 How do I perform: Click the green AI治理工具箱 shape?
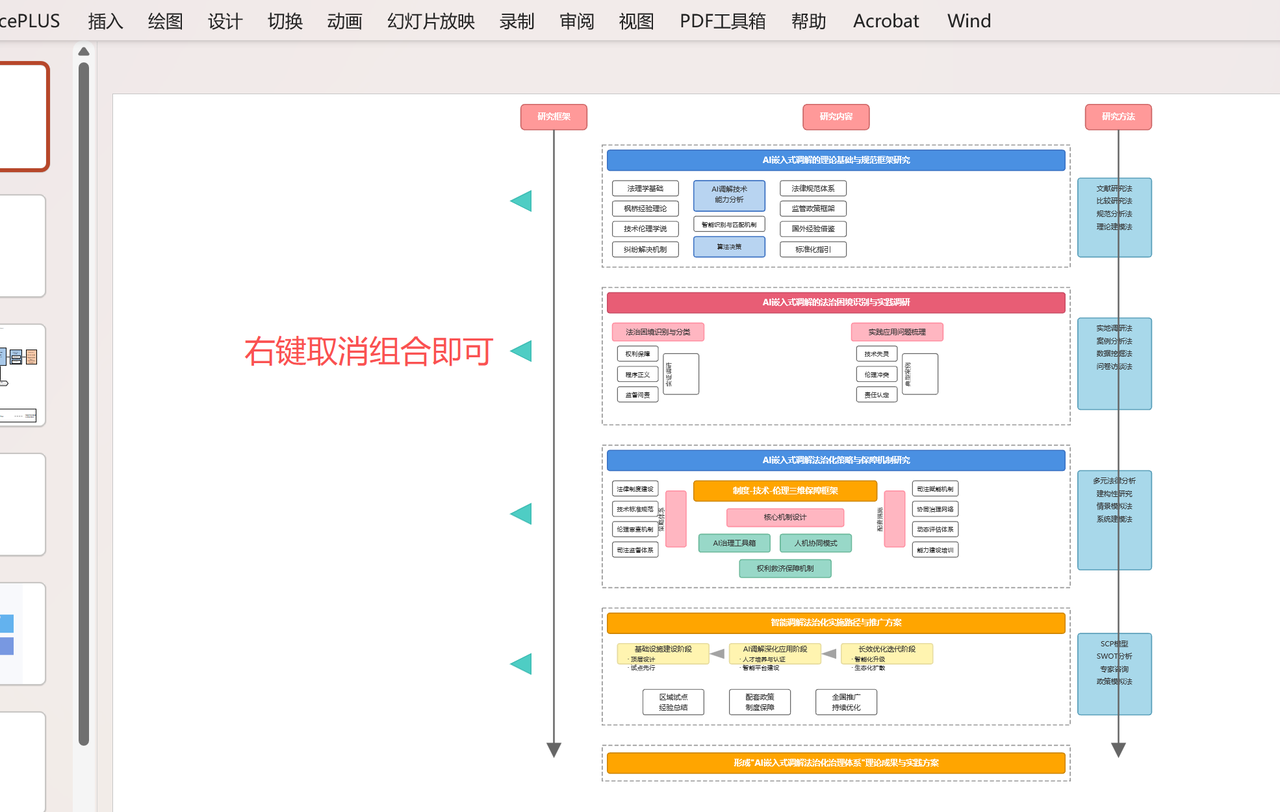735,542
